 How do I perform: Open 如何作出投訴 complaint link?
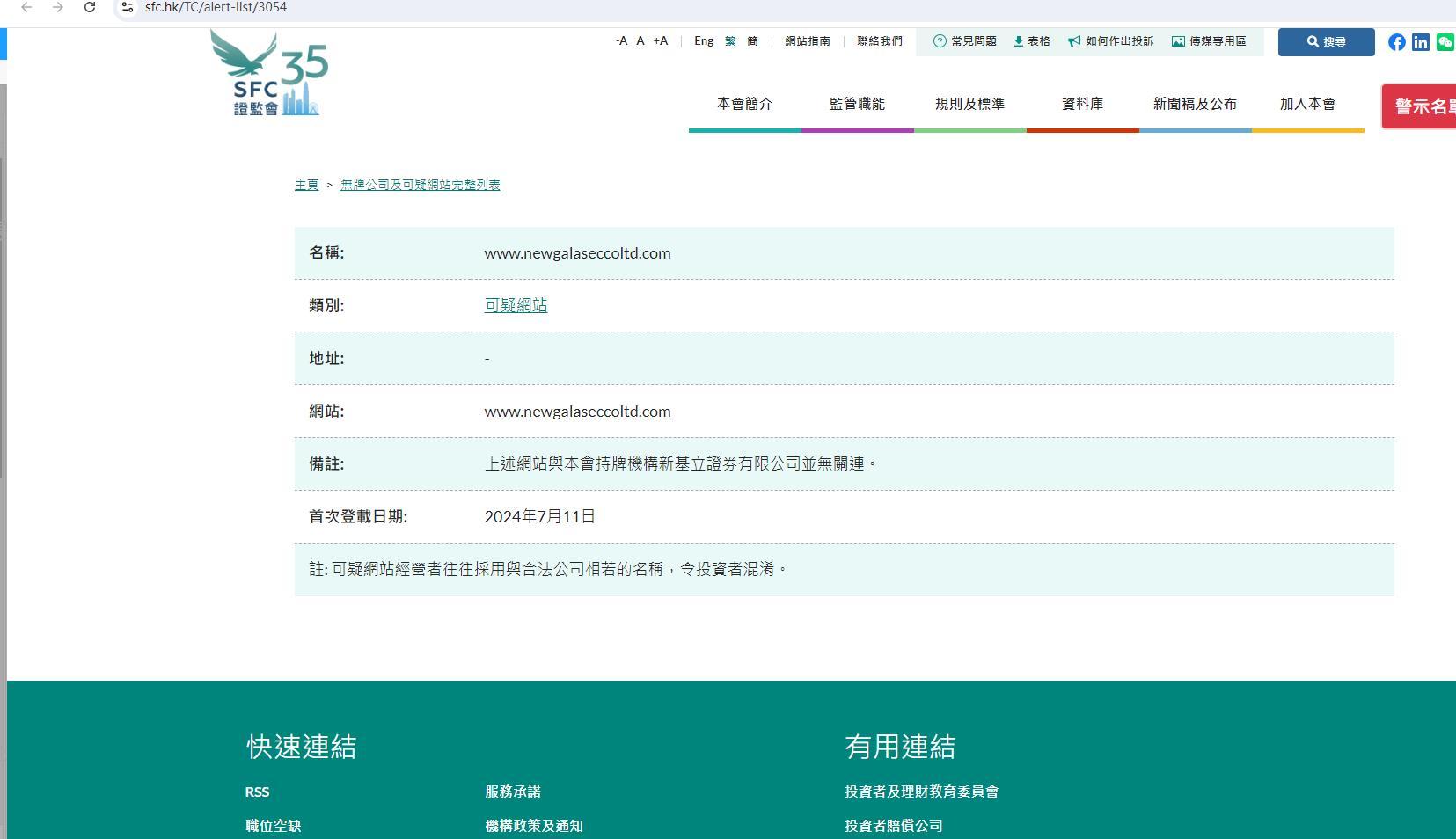[1111, 41]
